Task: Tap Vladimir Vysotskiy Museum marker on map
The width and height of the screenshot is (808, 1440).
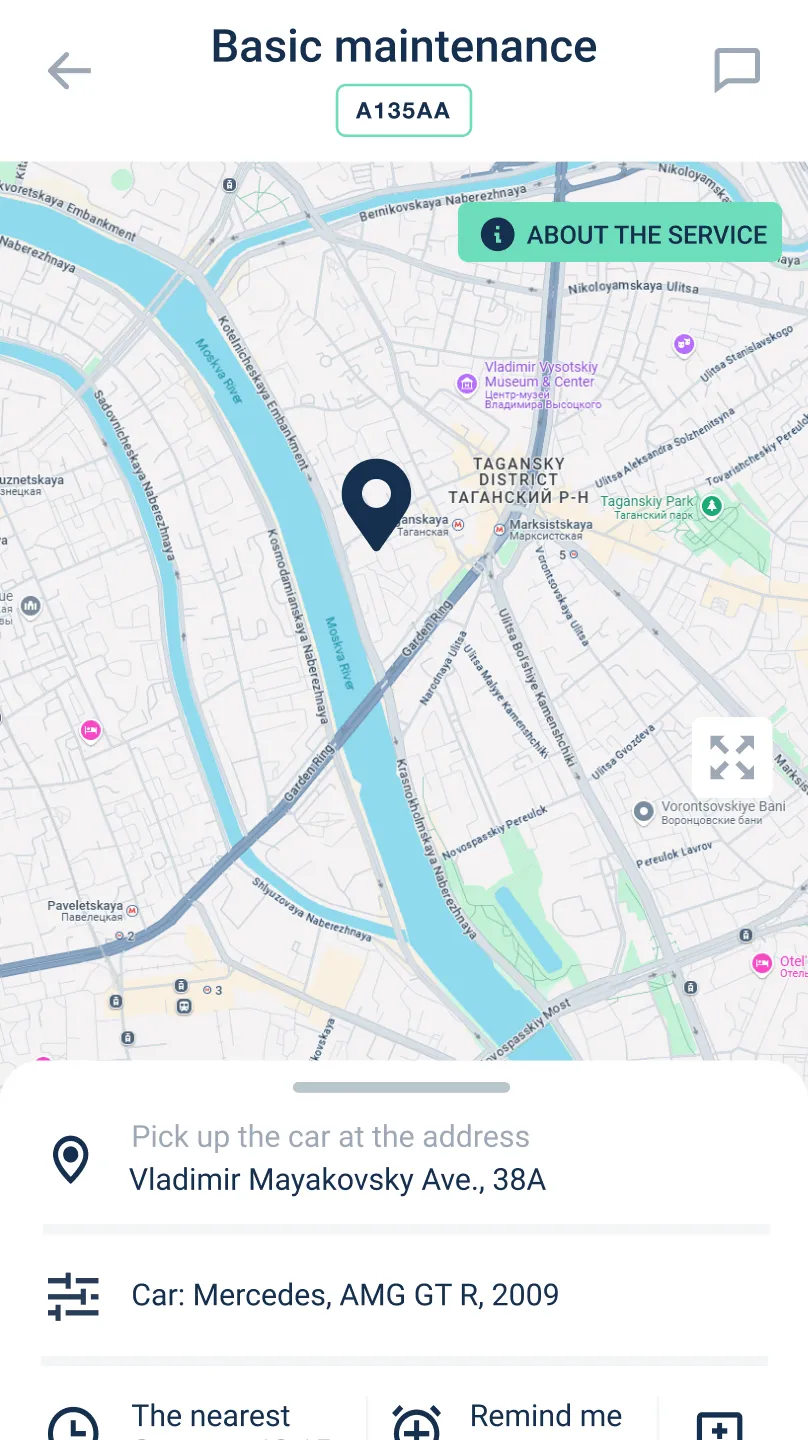Action: point(466,383)
